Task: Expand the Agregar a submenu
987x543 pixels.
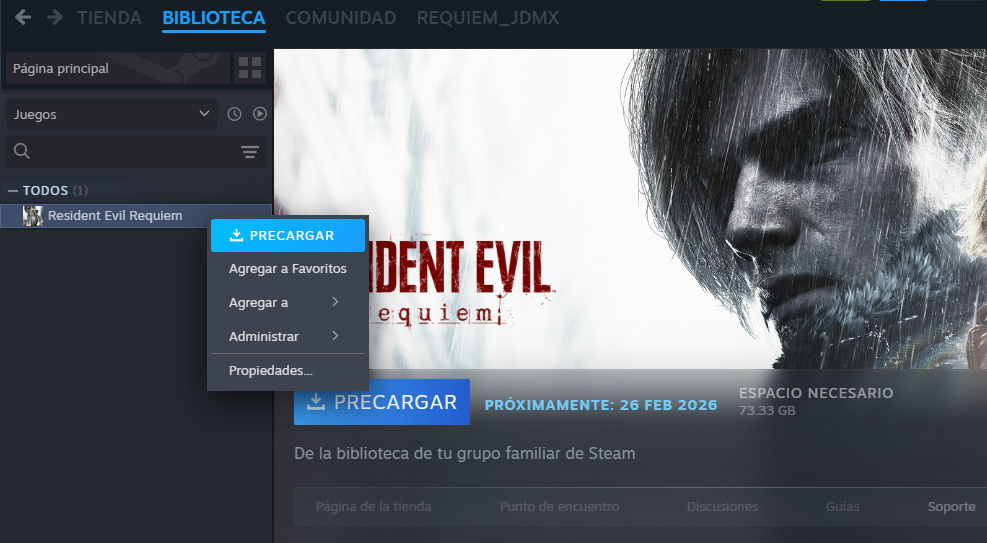Action: coord(284,302)
